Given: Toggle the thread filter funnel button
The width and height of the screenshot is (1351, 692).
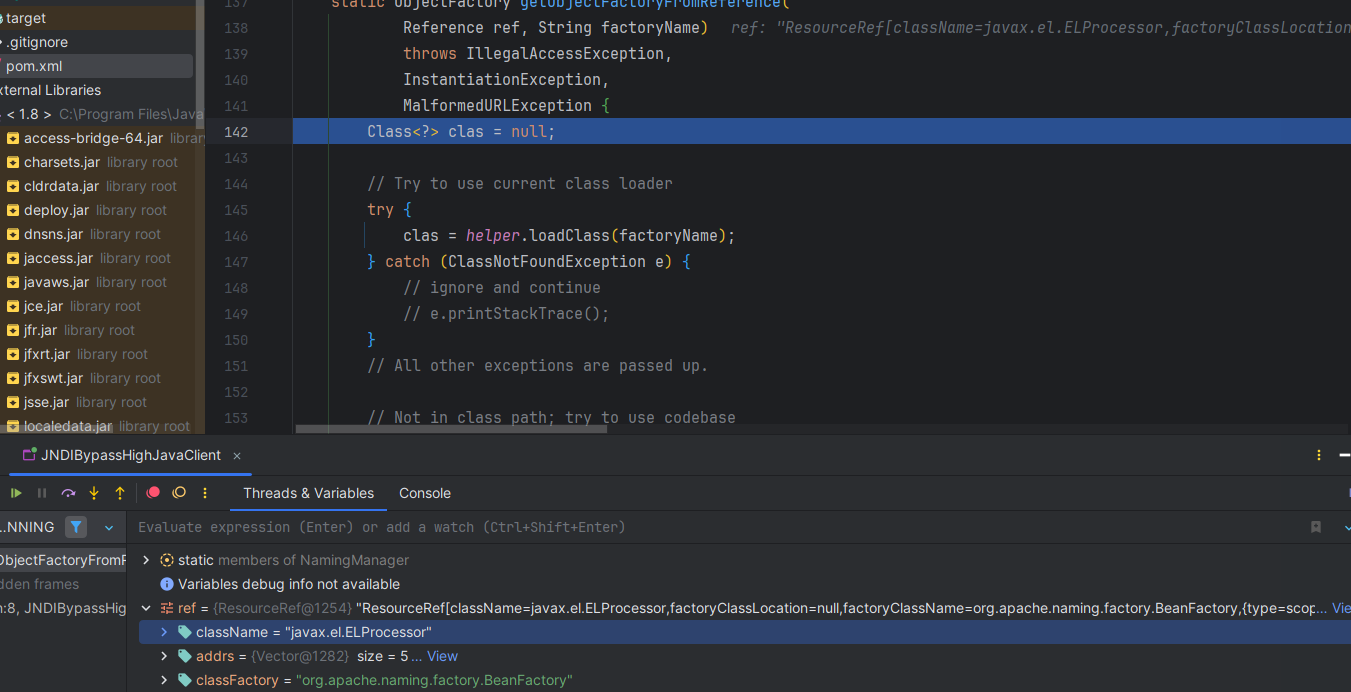Looking at the screenshot, I should pos(76,527).
